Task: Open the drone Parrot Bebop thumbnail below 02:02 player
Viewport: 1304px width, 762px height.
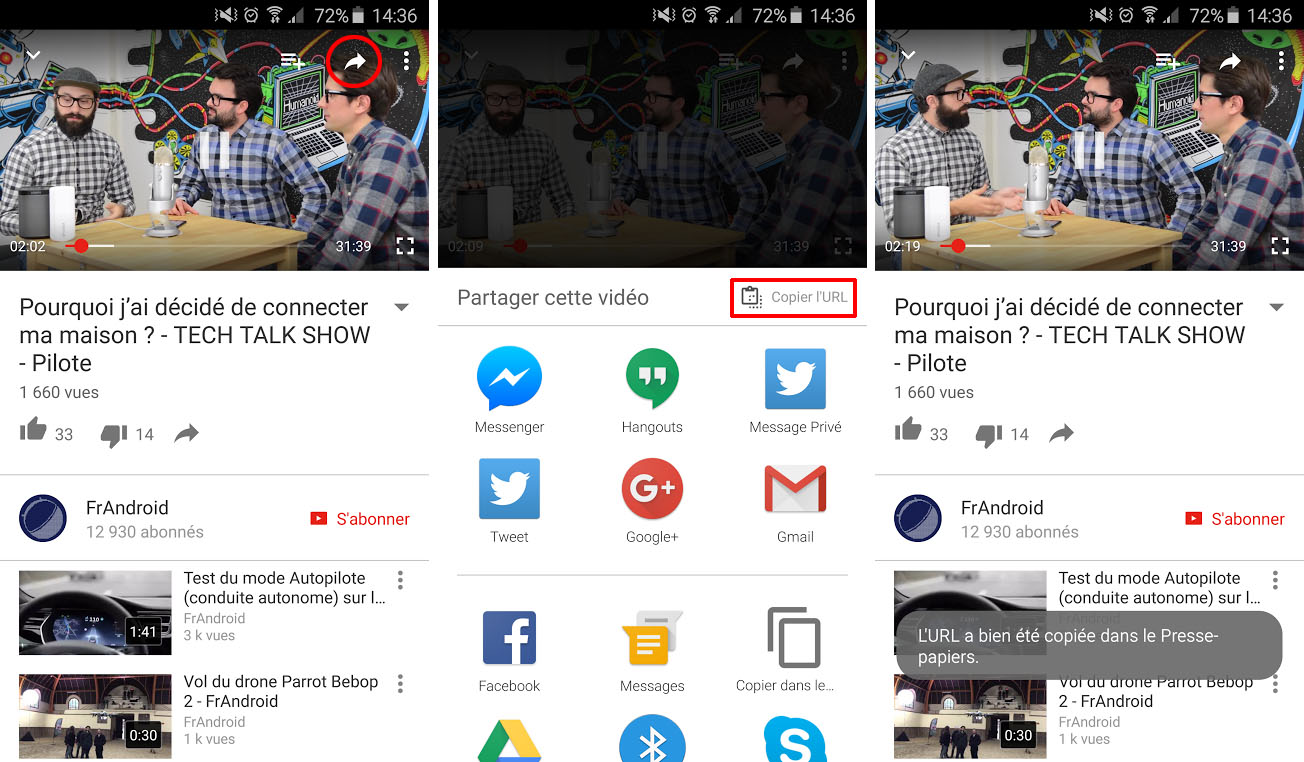Action: (x=95, y=716)
